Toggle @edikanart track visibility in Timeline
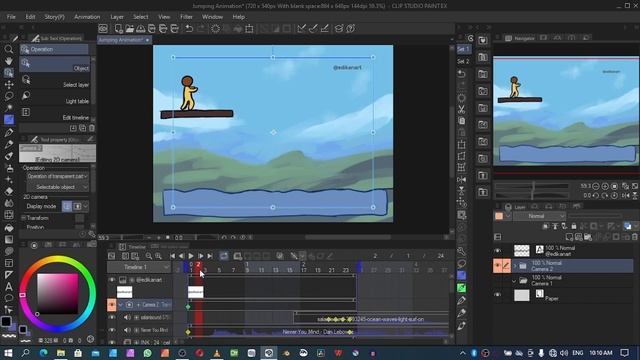Viewport: 640px width, 360px height. (x=112, y=280)
